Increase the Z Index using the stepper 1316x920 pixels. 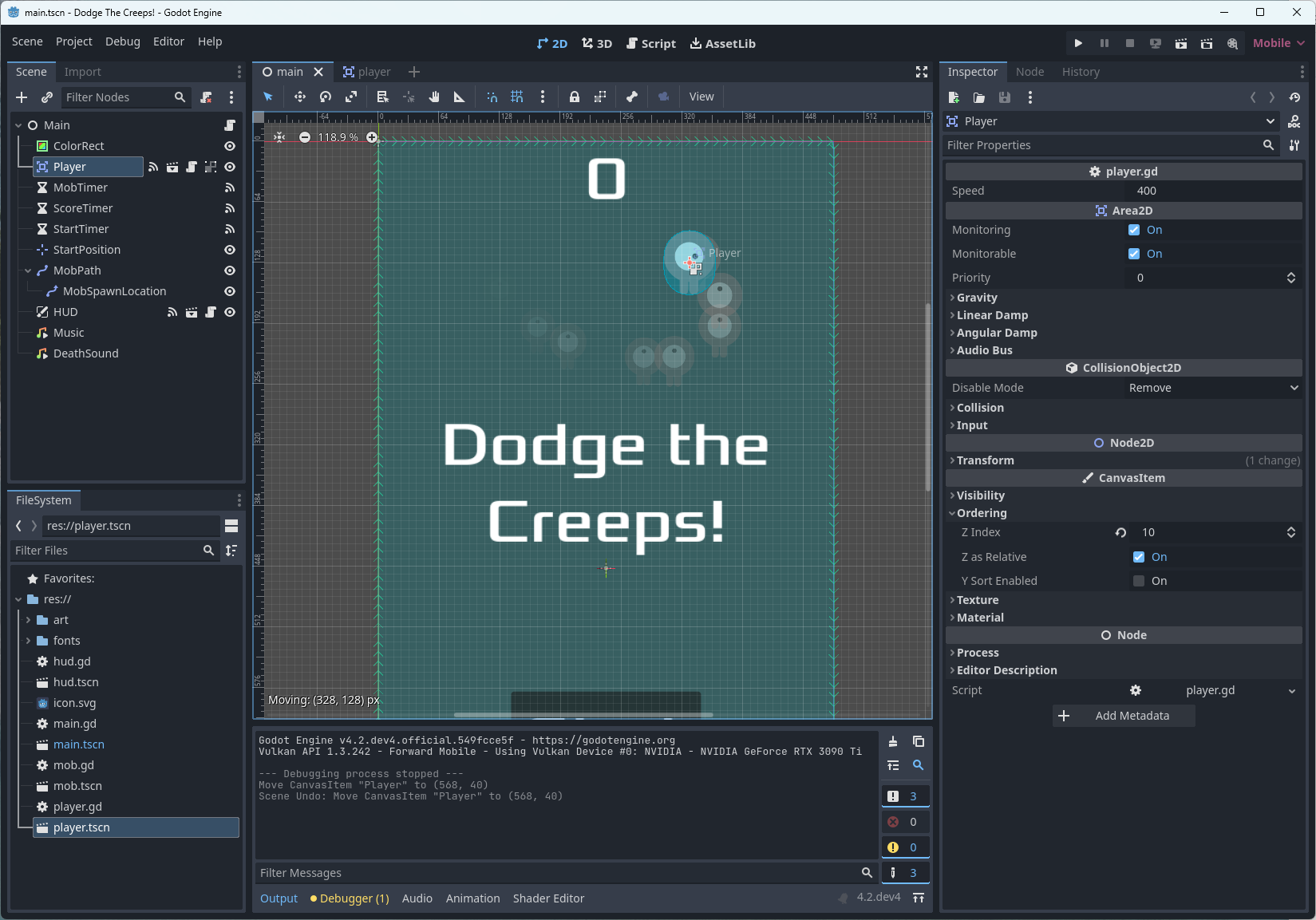(x=1291, y=529)
